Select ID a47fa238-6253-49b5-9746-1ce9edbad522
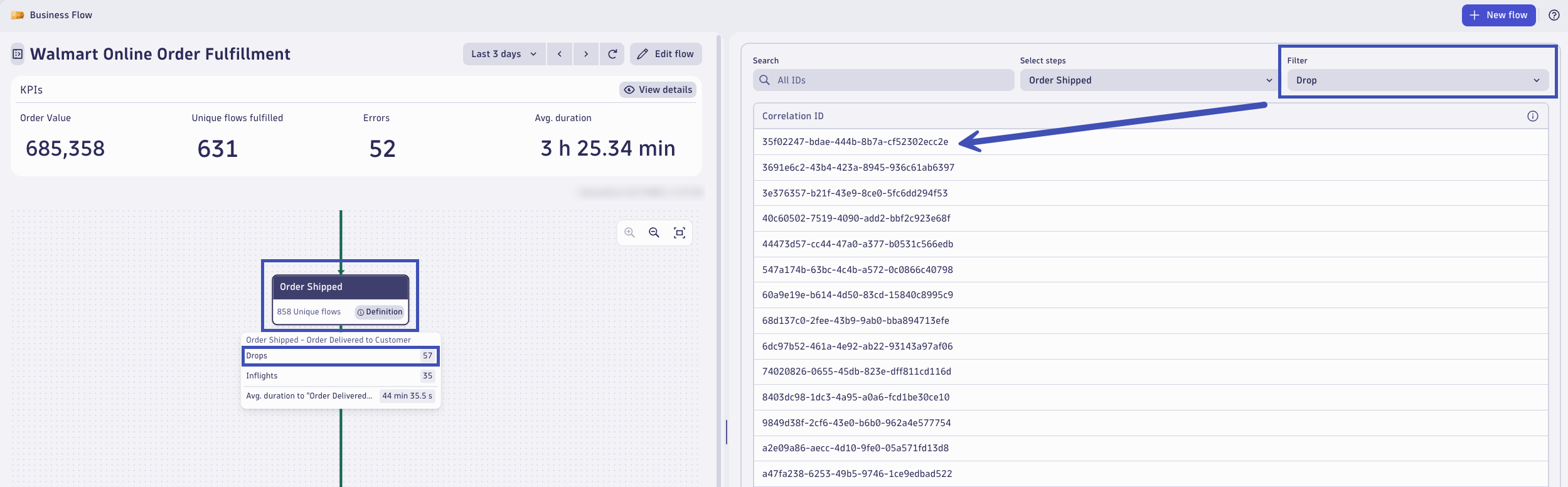Viewport: 1568px width, 487px height. (1151, 474)
